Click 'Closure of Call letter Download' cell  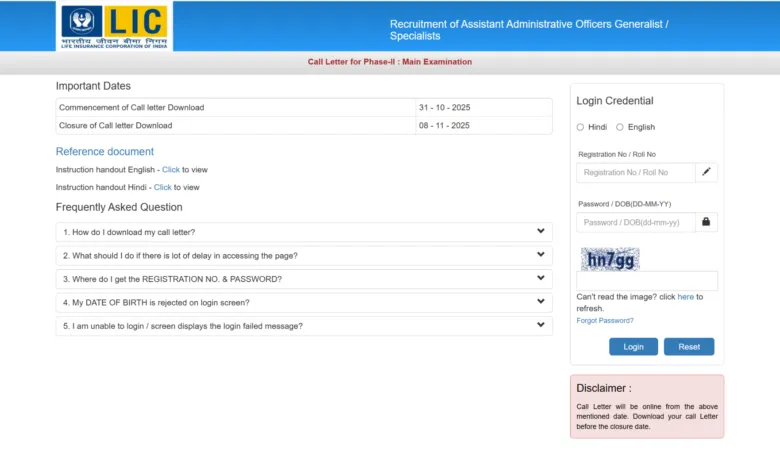click(x=236, y=125)
